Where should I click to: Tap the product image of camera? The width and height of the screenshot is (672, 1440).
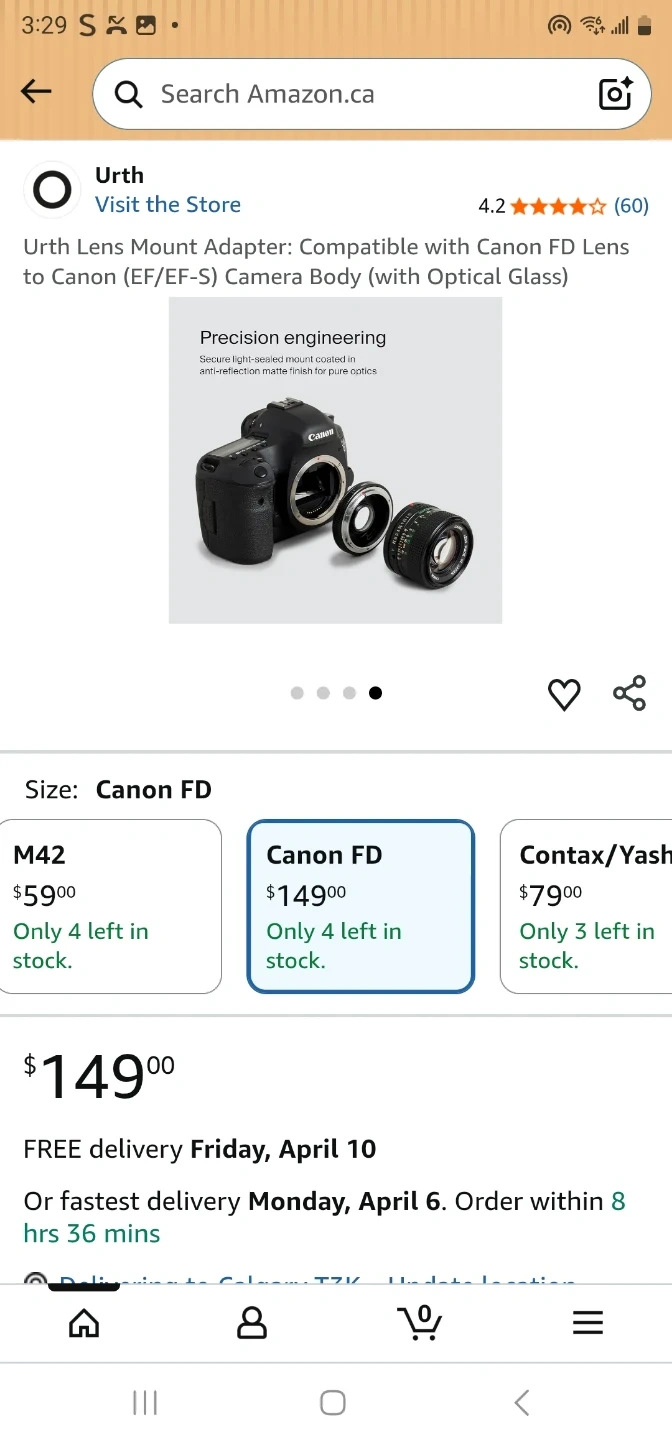pos(335,460)
